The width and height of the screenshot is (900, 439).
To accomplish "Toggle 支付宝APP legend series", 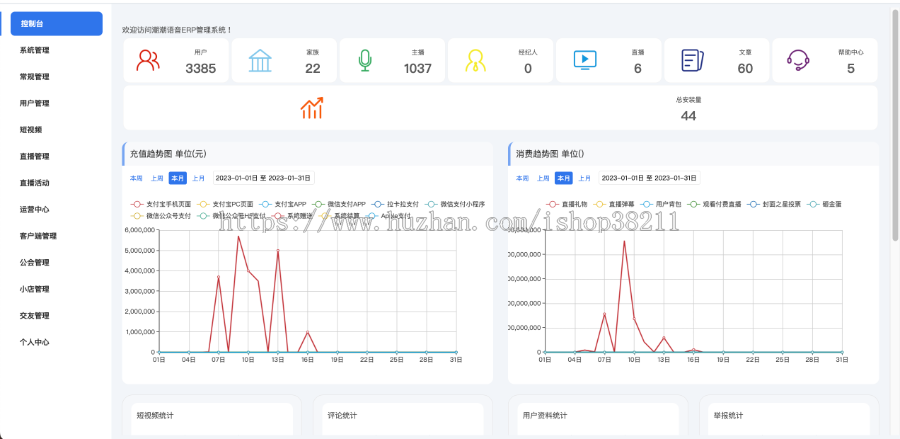I will pos(284,204).
